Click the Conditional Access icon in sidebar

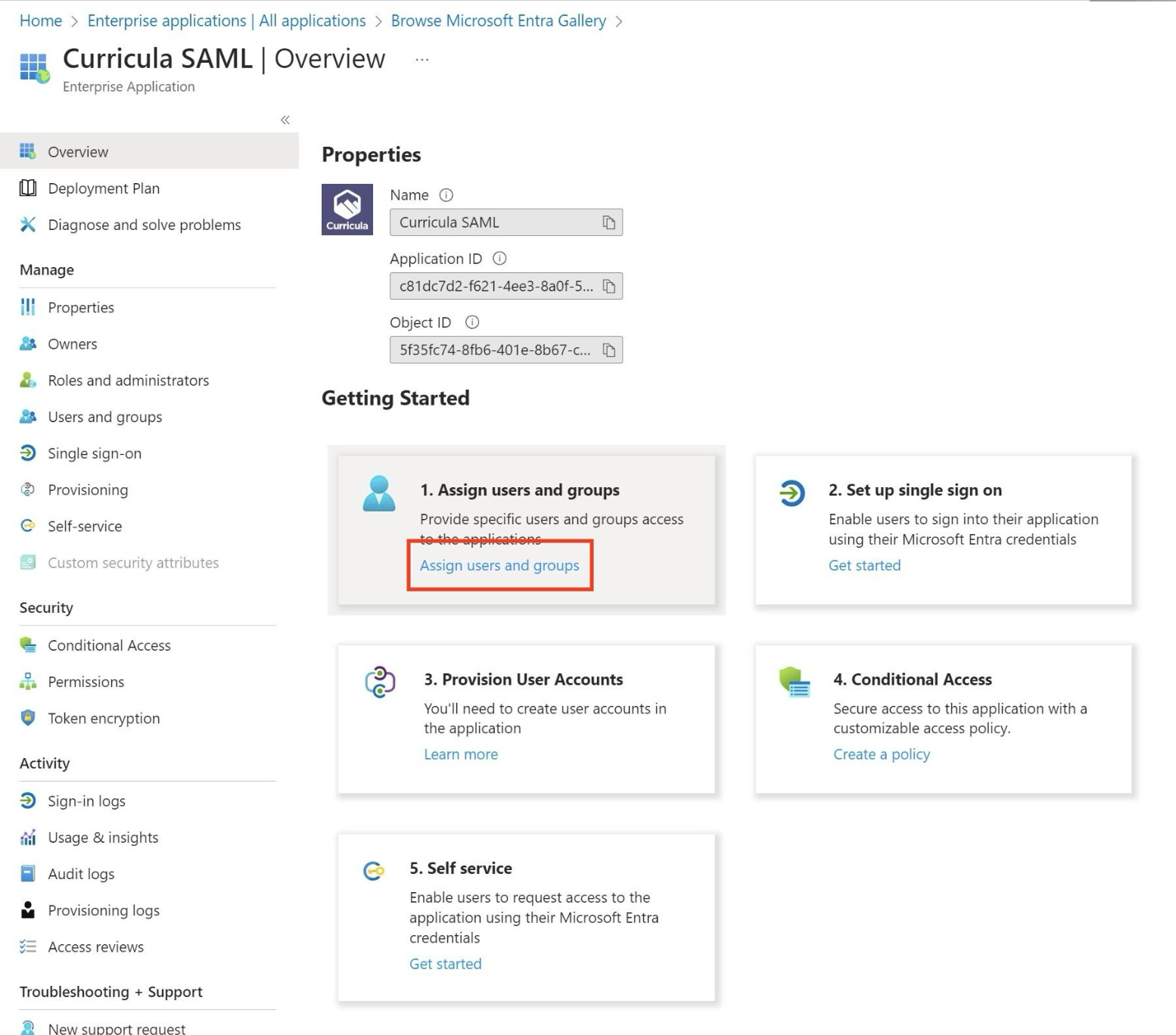(28, 645)
